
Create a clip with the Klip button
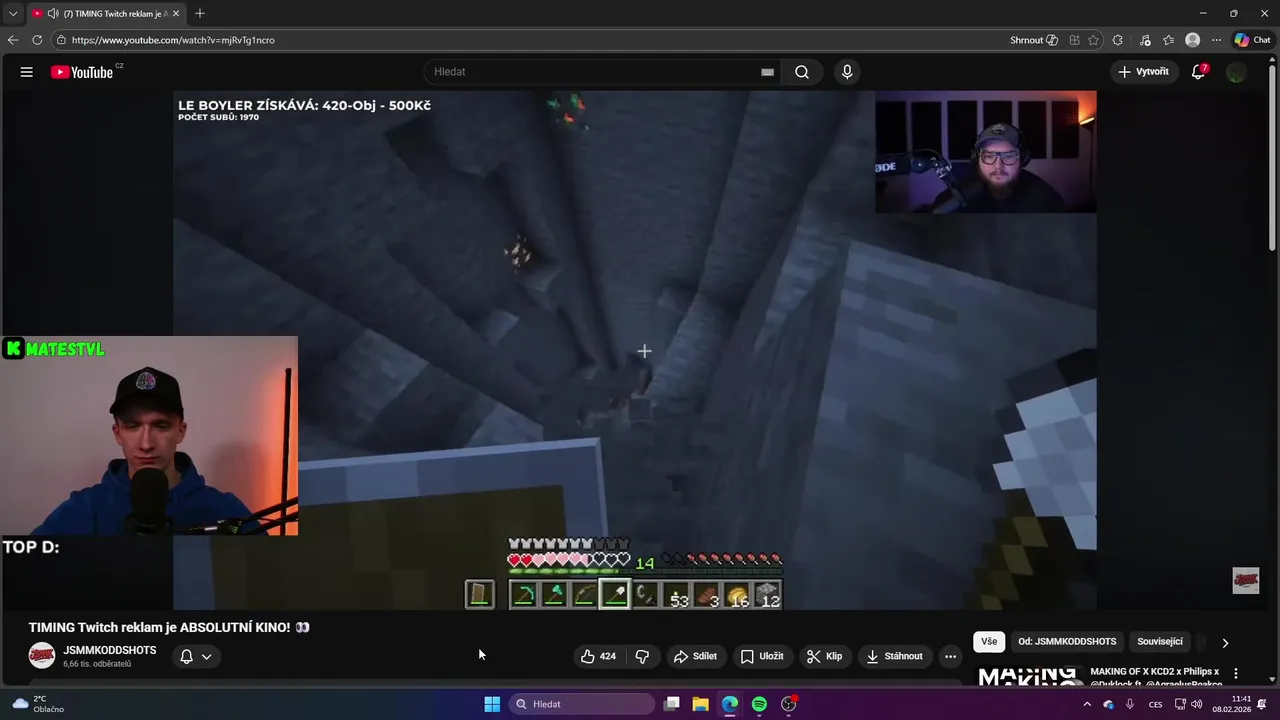point(825,656)
